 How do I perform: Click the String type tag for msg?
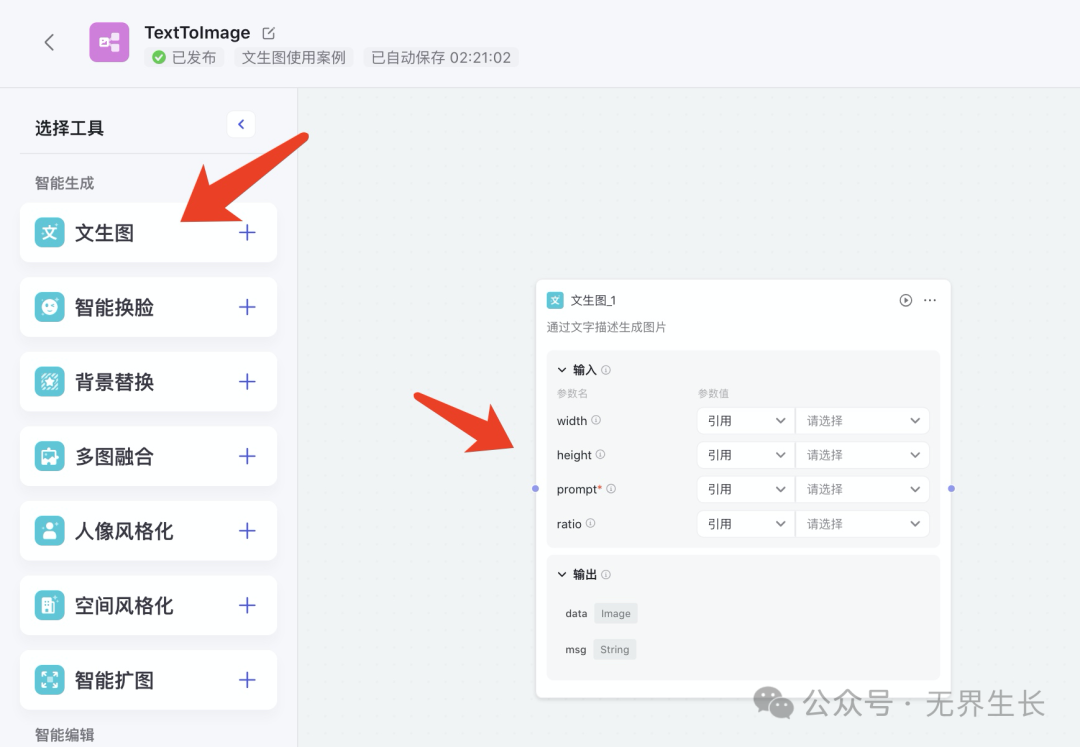point(614,649)
